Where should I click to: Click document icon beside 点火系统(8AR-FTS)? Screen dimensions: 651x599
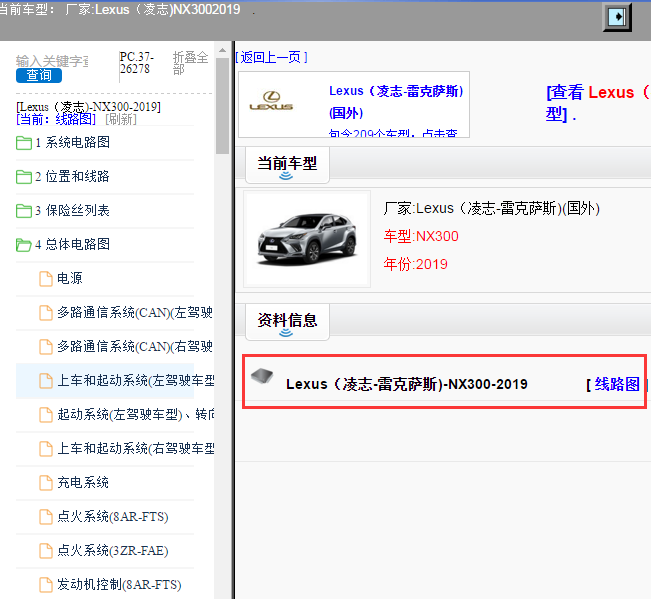(x=46, y=517)
